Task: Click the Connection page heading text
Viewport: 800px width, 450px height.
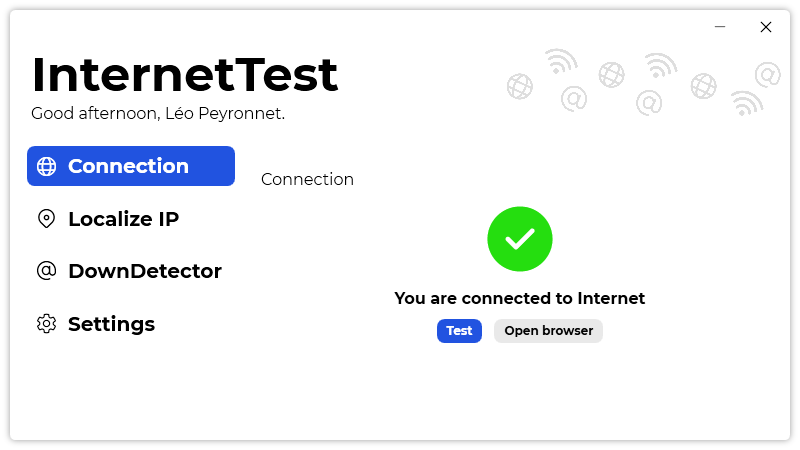Action: pos(307,179)
